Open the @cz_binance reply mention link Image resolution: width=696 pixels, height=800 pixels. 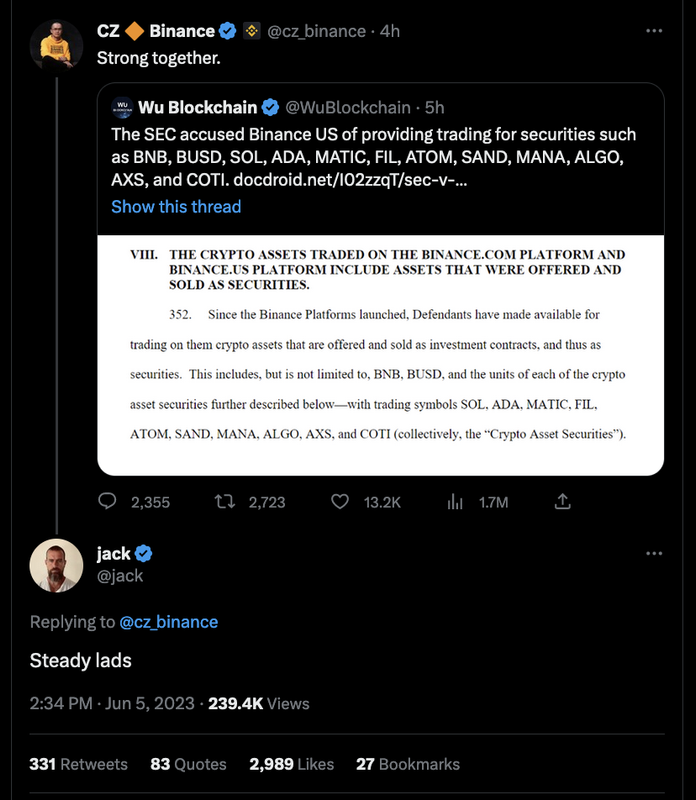point(168,622)
